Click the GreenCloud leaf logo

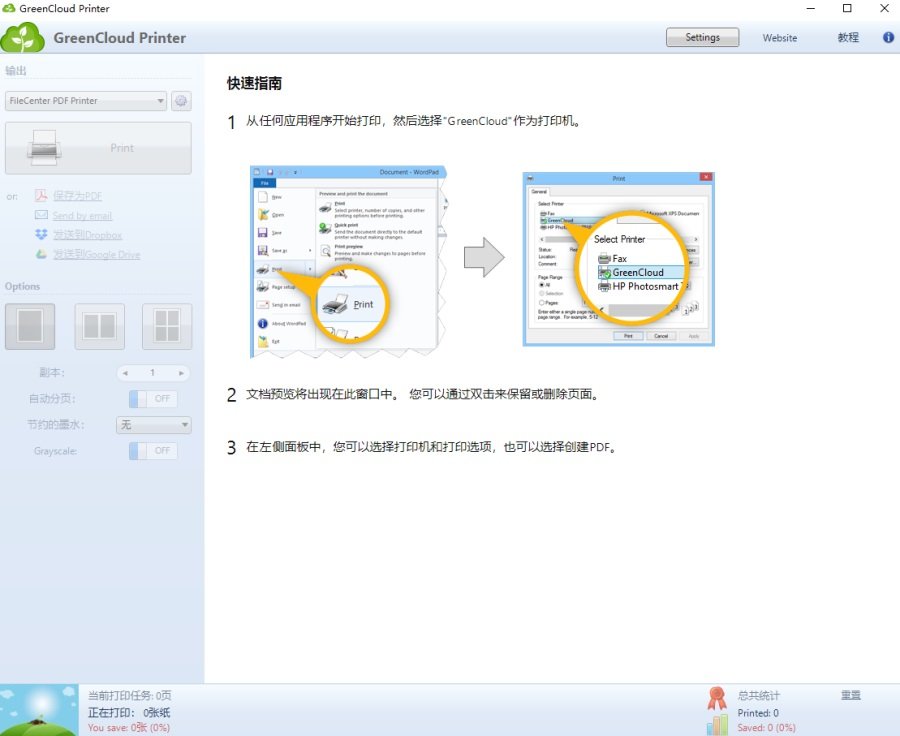coord(22,37)
